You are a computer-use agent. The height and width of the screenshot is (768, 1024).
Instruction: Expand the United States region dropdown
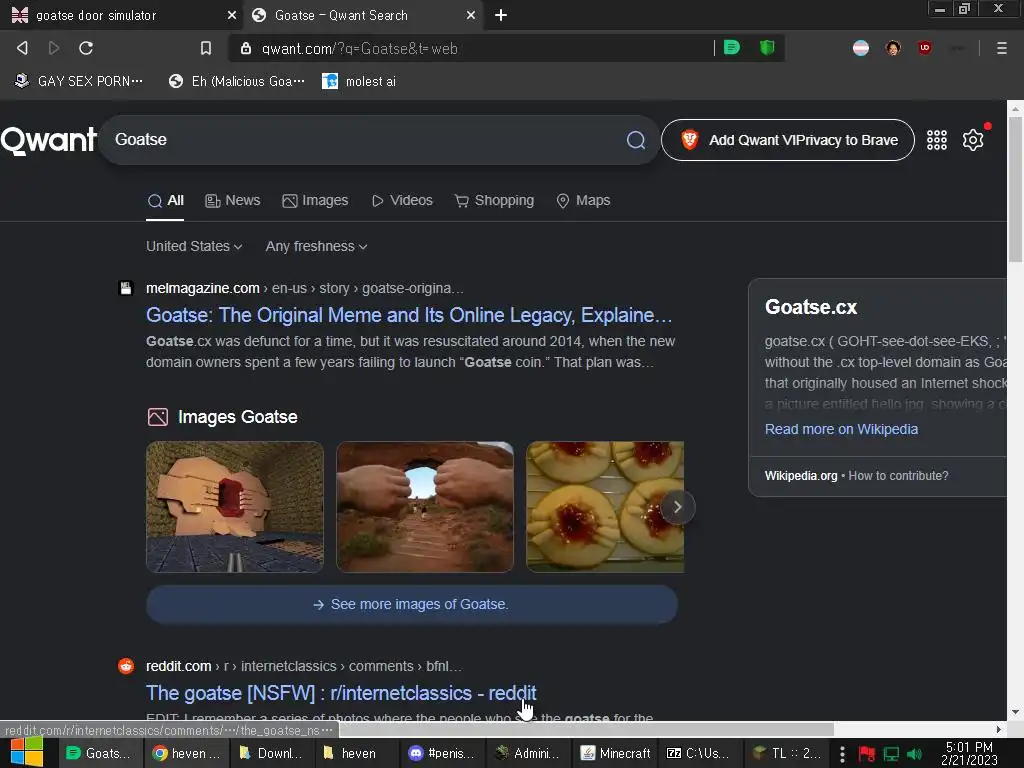194,246
